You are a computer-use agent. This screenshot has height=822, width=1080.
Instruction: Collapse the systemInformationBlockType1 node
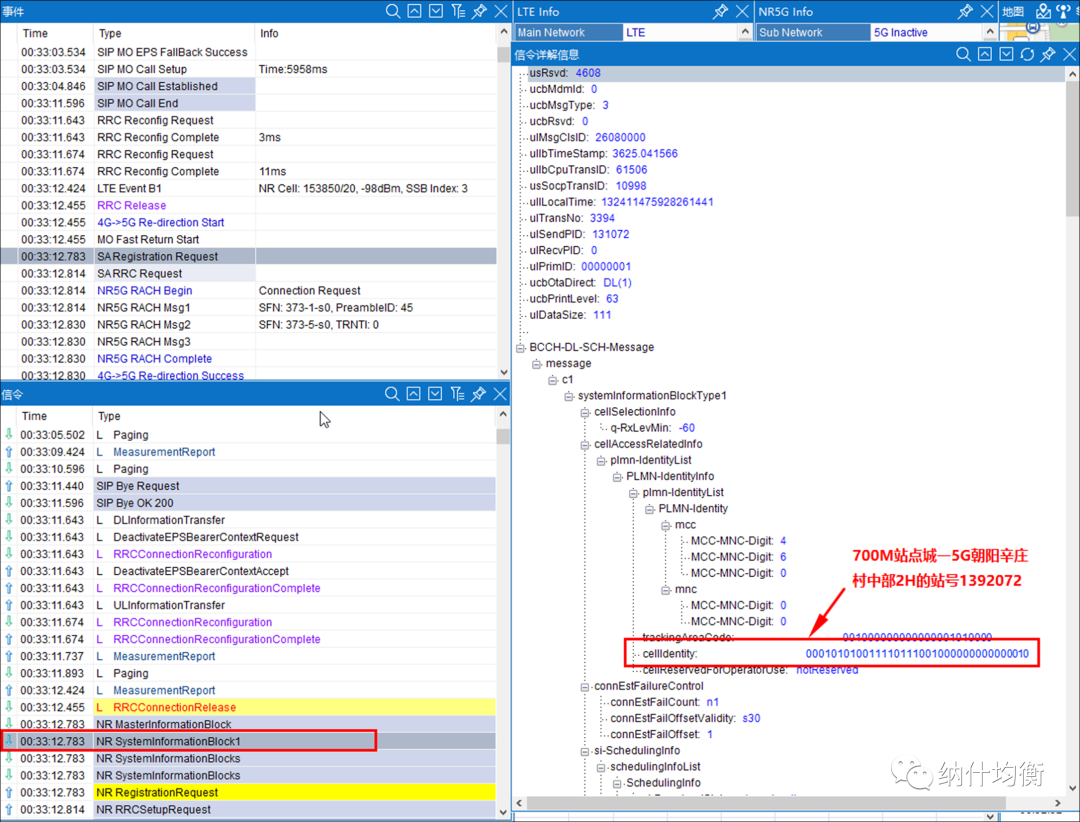[x=569, y=396]
